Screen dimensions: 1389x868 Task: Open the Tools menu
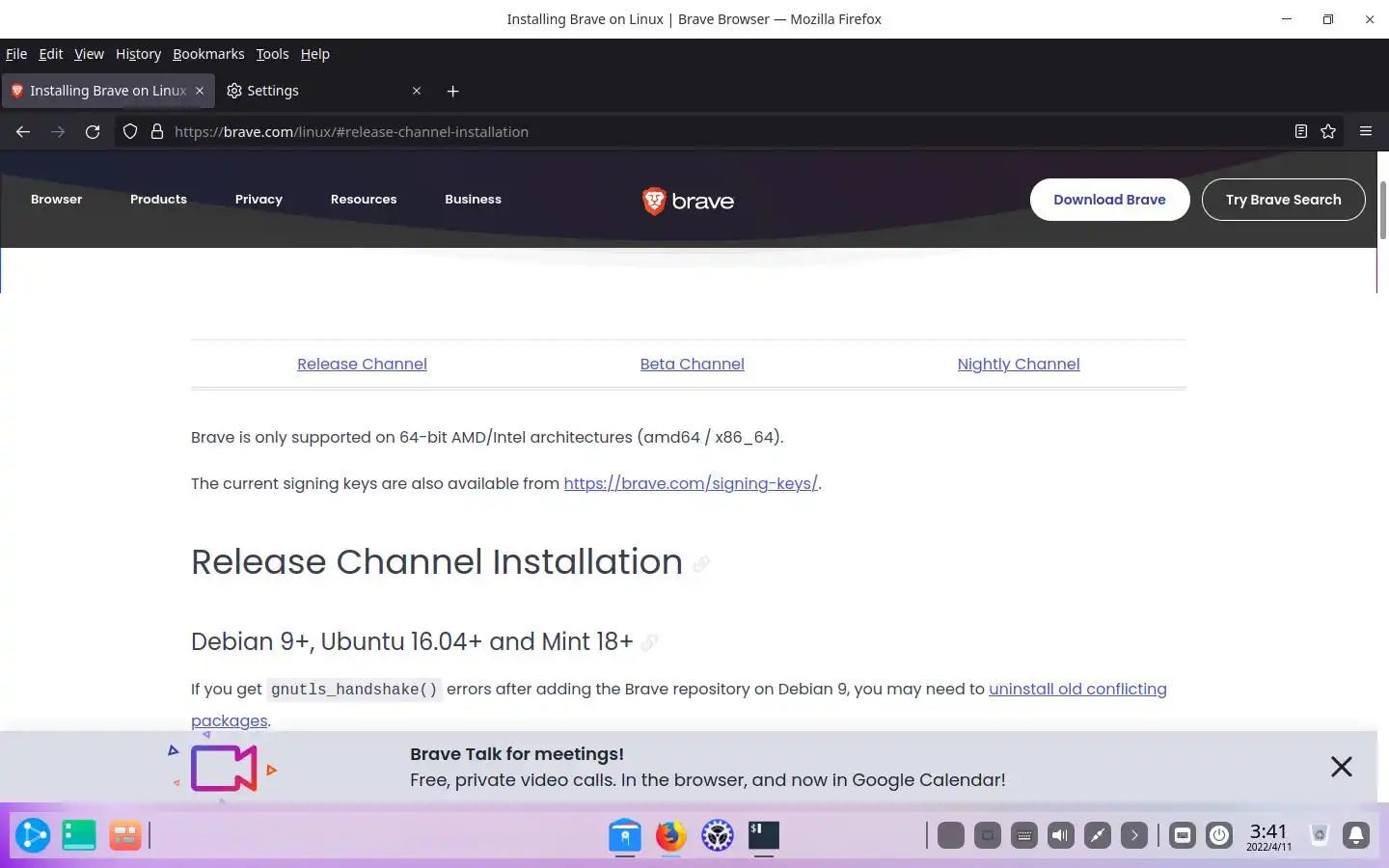point(272,54)
